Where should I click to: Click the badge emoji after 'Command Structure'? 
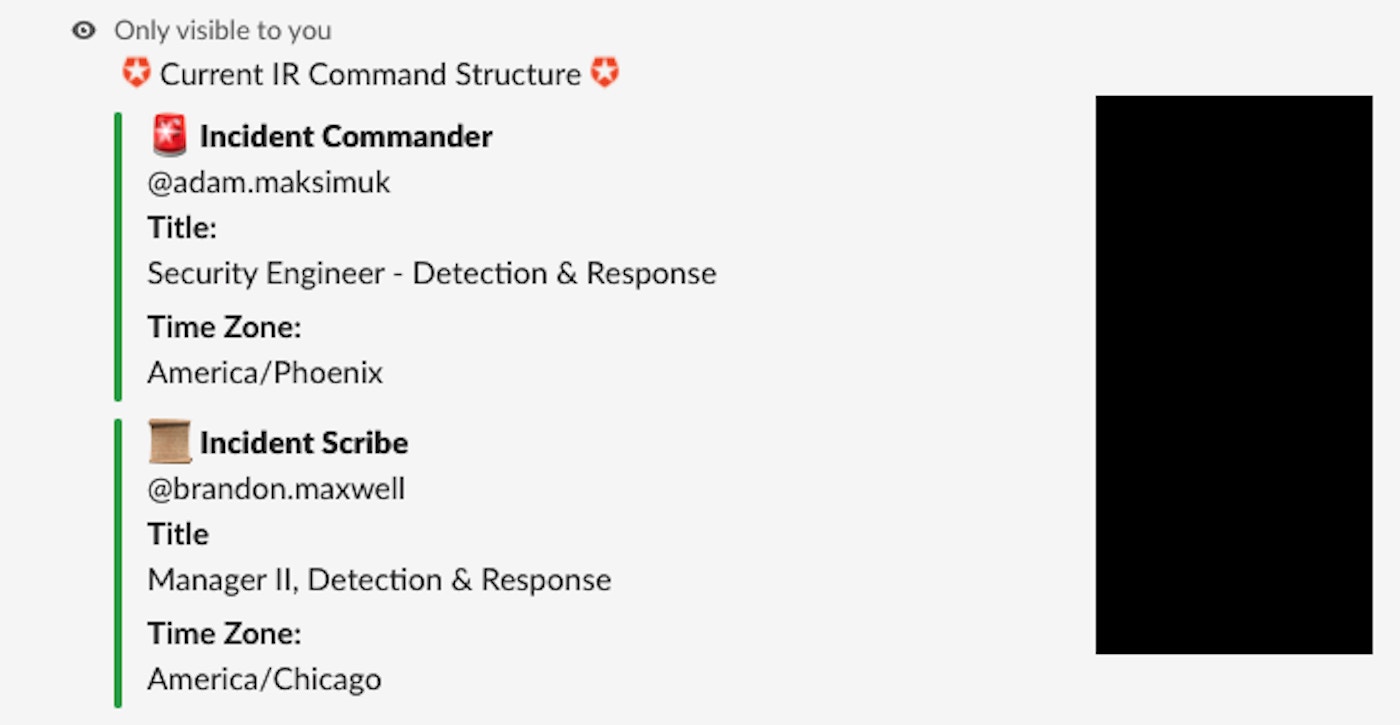604,73
